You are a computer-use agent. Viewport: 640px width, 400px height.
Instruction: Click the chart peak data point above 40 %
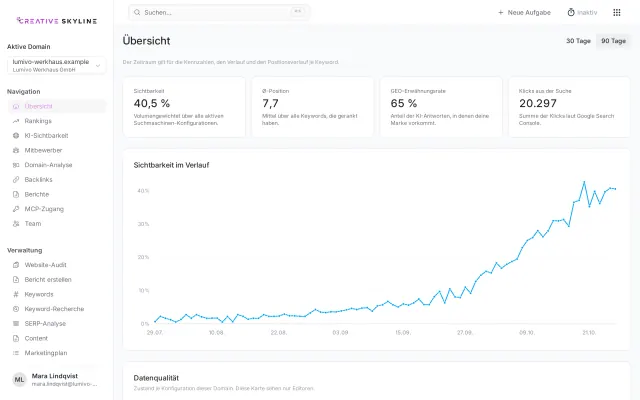(584, 182)
